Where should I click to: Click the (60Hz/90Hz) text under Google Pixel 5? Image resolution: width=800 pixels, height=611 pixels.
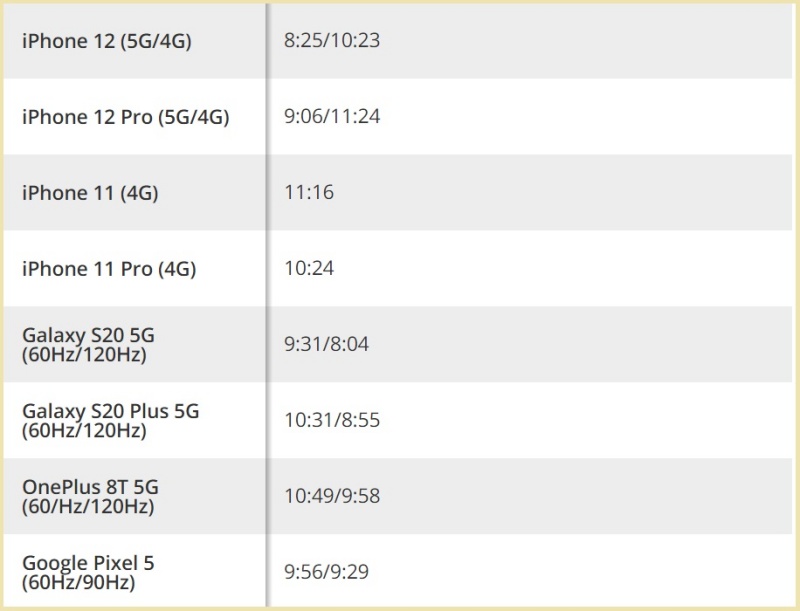point(79,582)
